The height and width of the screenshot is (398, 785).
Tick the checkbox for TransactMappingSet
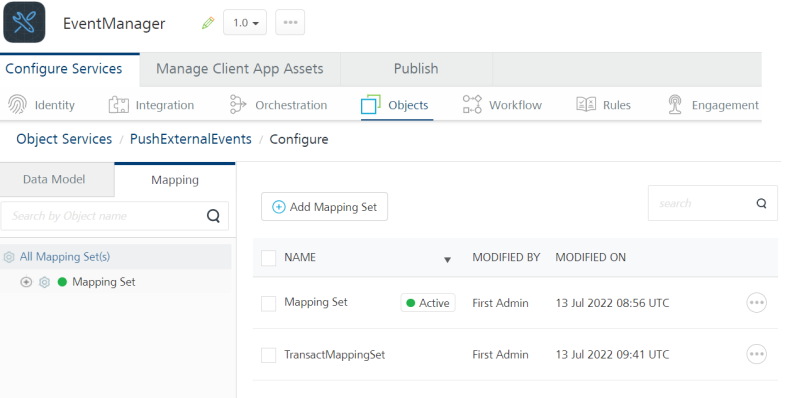point(269,355)
